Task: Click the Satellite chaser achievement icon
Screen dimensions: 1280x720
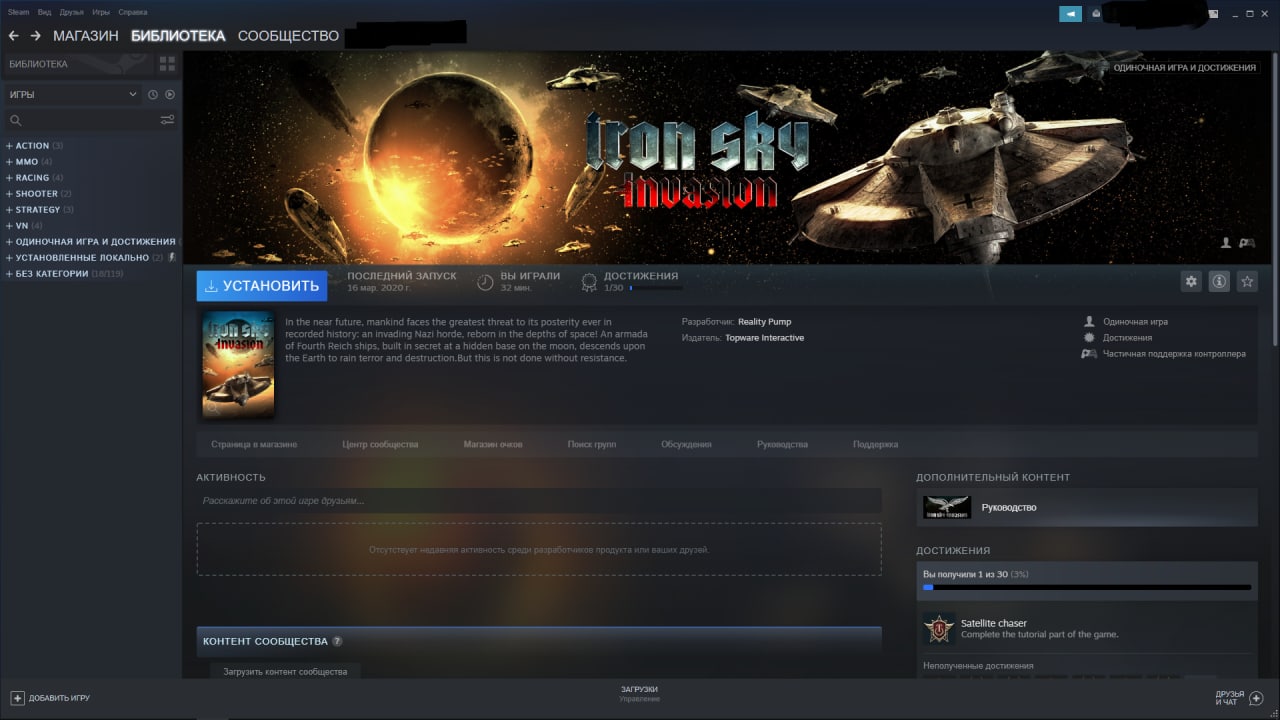Action: pos(938,629)
